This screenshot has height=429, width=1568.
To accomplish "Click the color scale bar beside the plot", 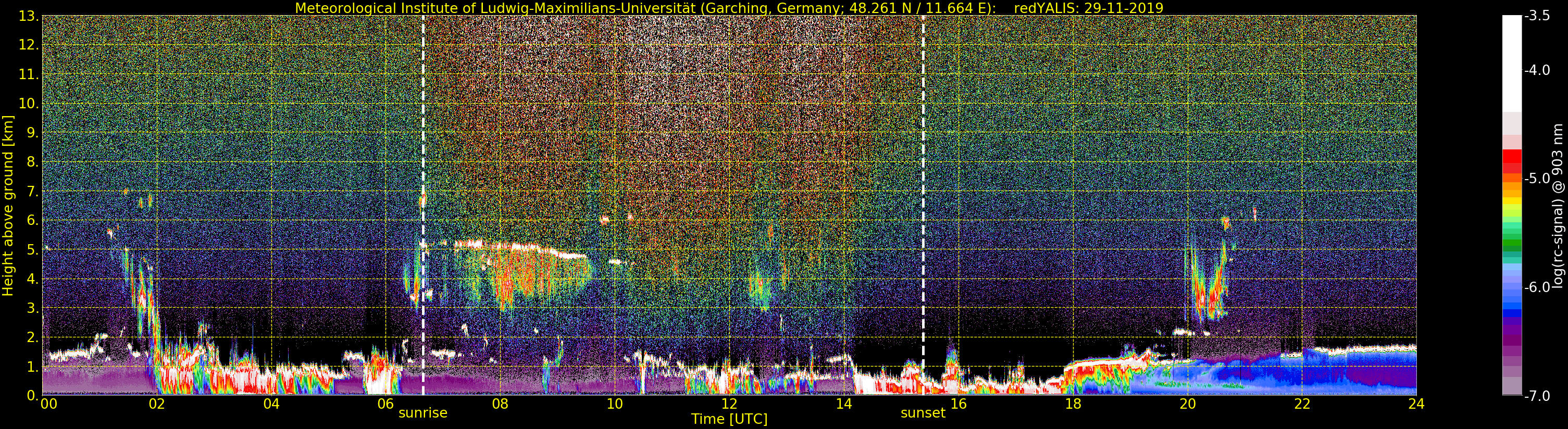I will [x=1511, y=206].
